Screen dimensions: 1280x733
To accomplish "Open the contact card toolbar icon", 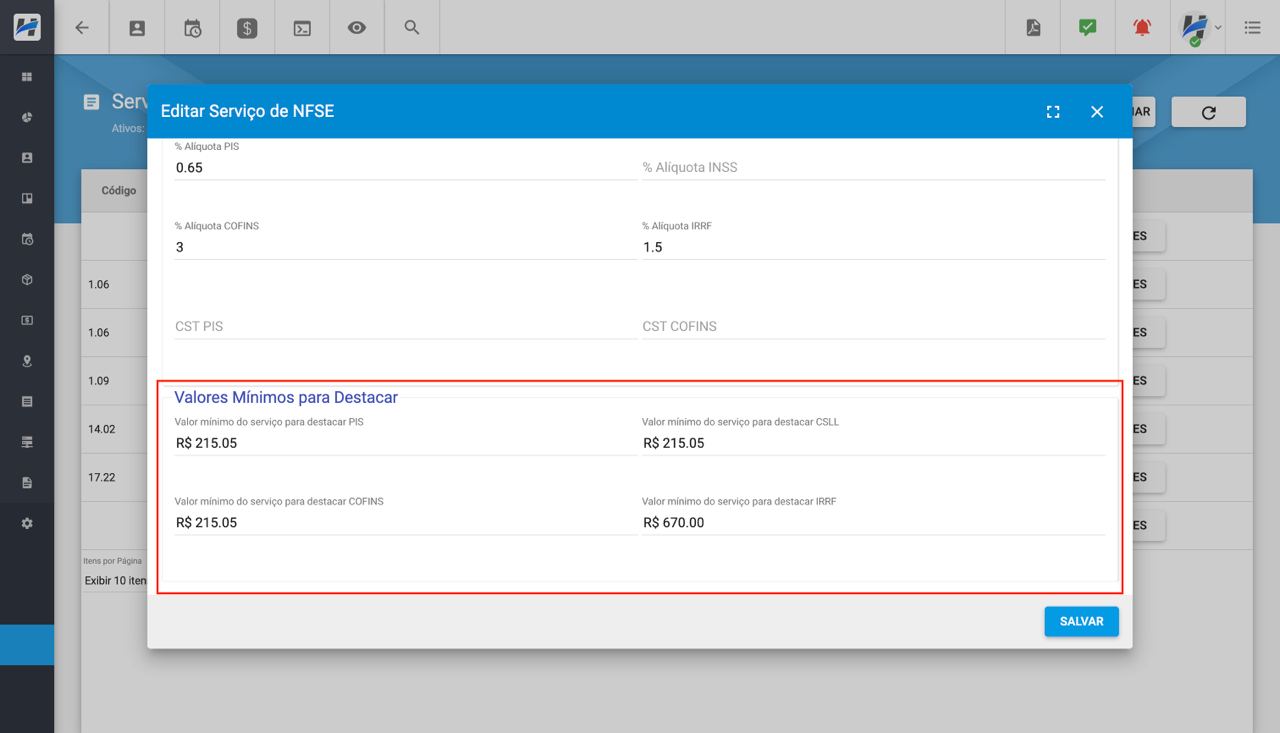I will point(137,28).
